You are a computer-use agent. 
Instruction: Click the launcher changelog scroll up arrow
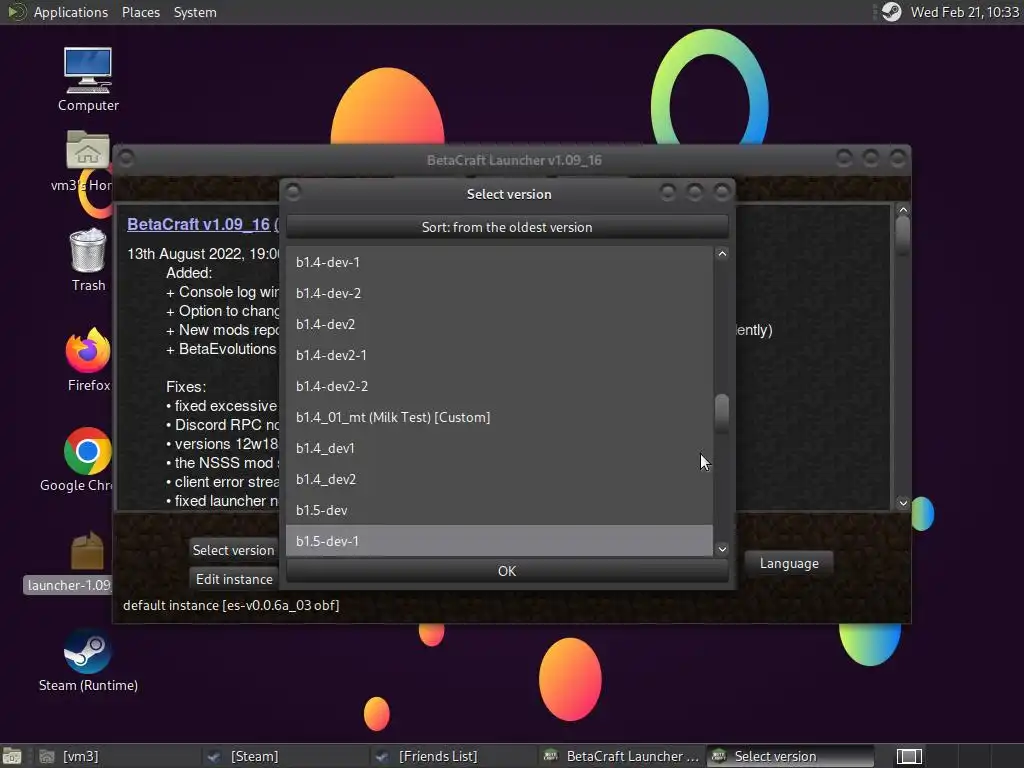tap(903, 210)
